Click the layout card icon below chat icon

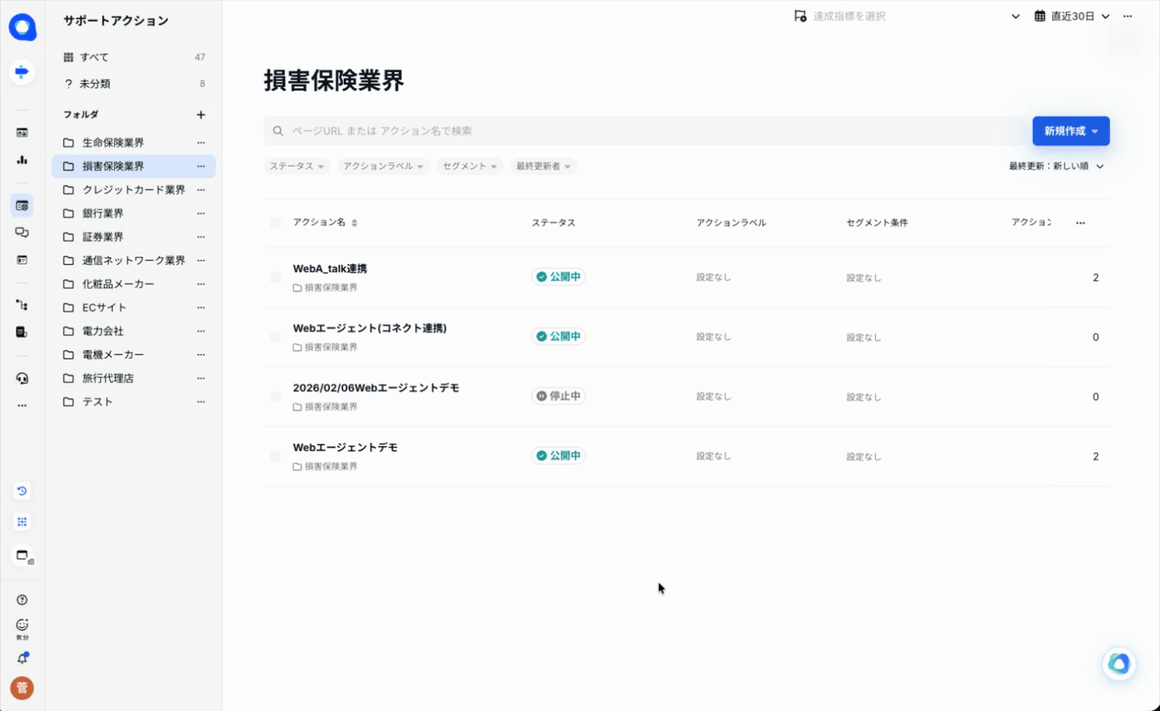[x=22, y=260]
